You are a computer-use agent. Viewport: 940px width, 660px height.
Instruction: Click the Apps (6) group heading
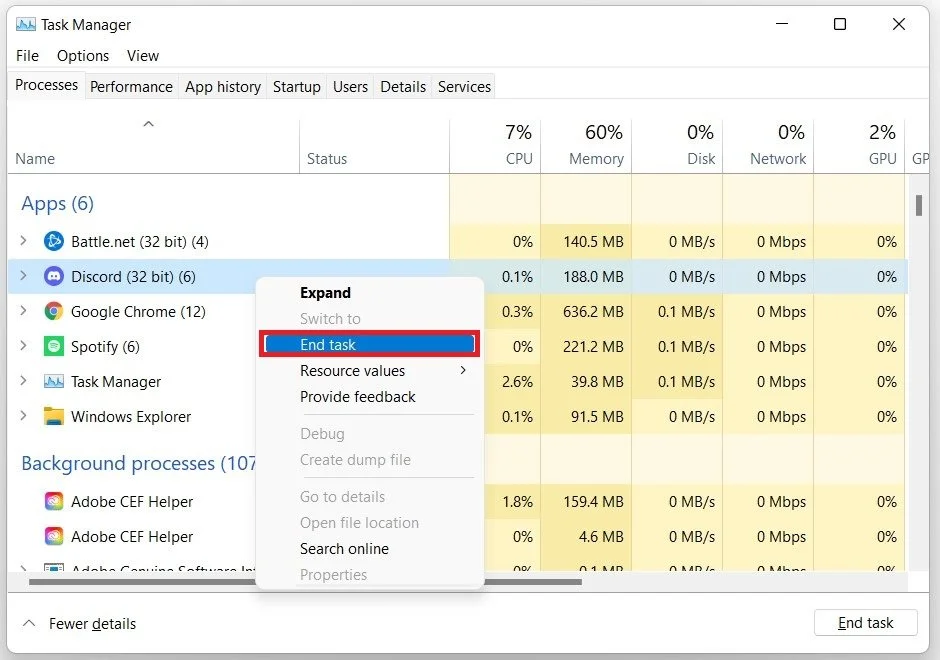58,204
